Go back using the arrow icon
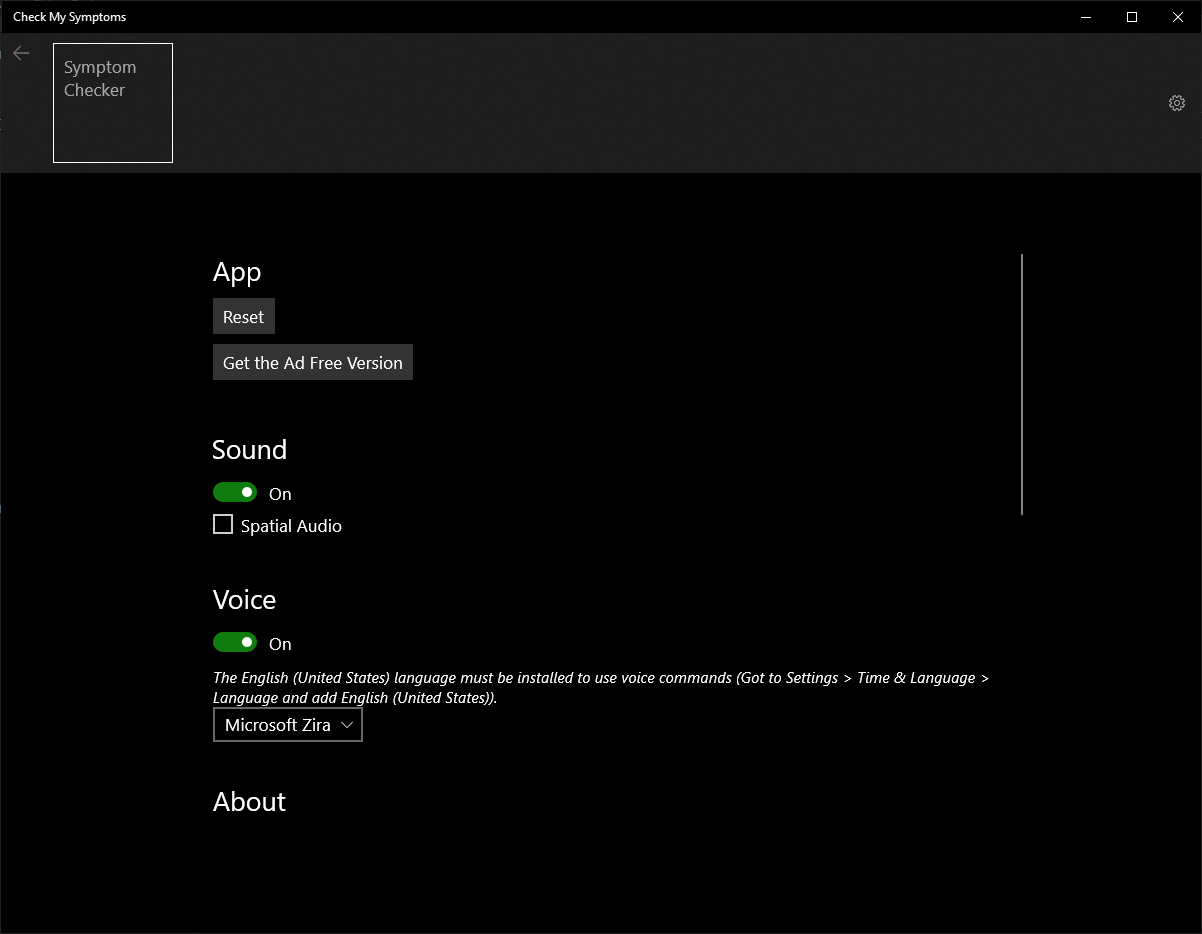 (x=21, y=53)
